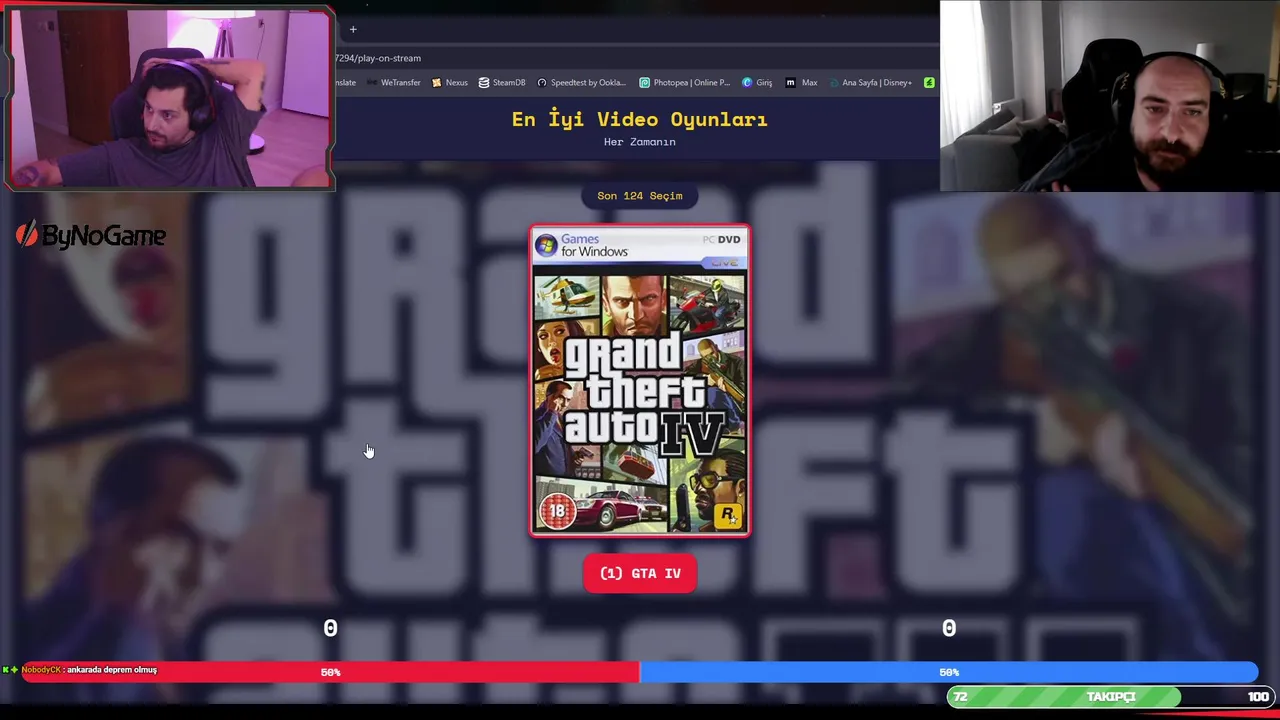This screenshot has width=1280, height=720.
Task: Click the Giriş favicon icon
Action: (x=747, y=83)
